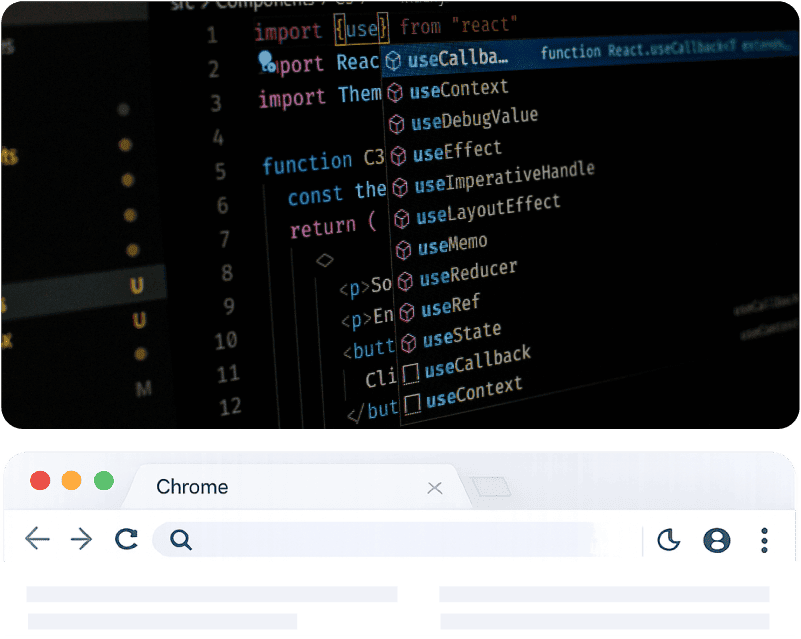
Task: Click the new tab button
Action: tap(490, 487)
